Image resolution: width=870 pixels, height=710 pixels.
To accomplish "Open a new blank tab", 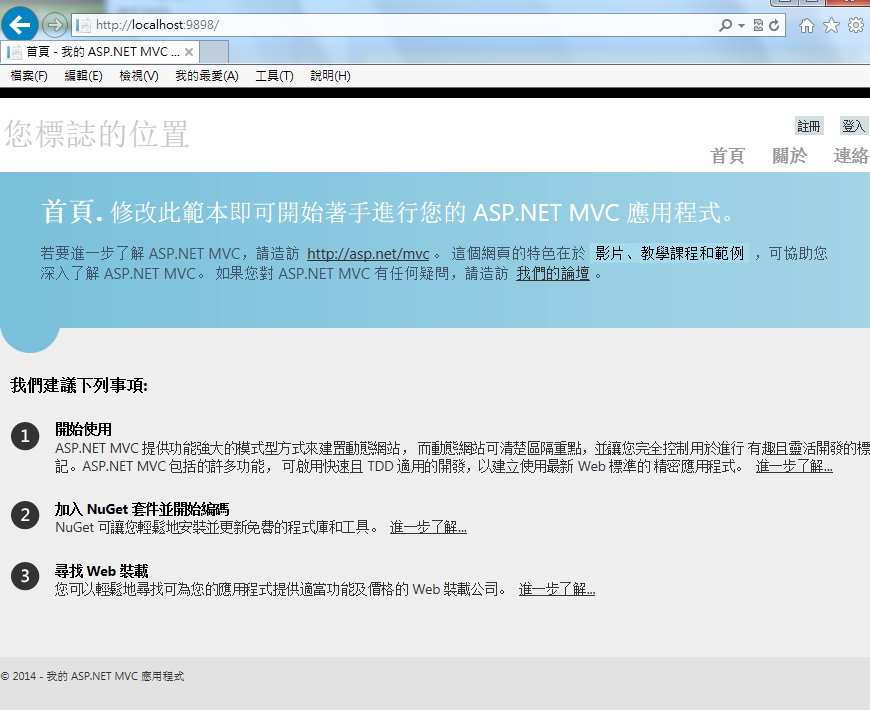I will pyautogui.click(x=214, y=52).
